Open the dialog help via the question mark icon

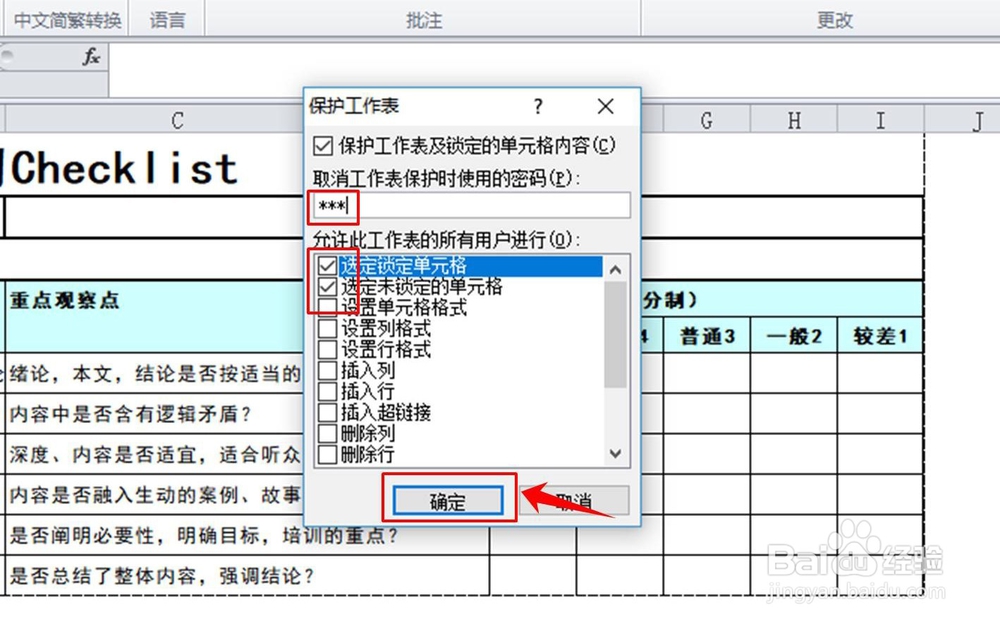coord(537,106)
